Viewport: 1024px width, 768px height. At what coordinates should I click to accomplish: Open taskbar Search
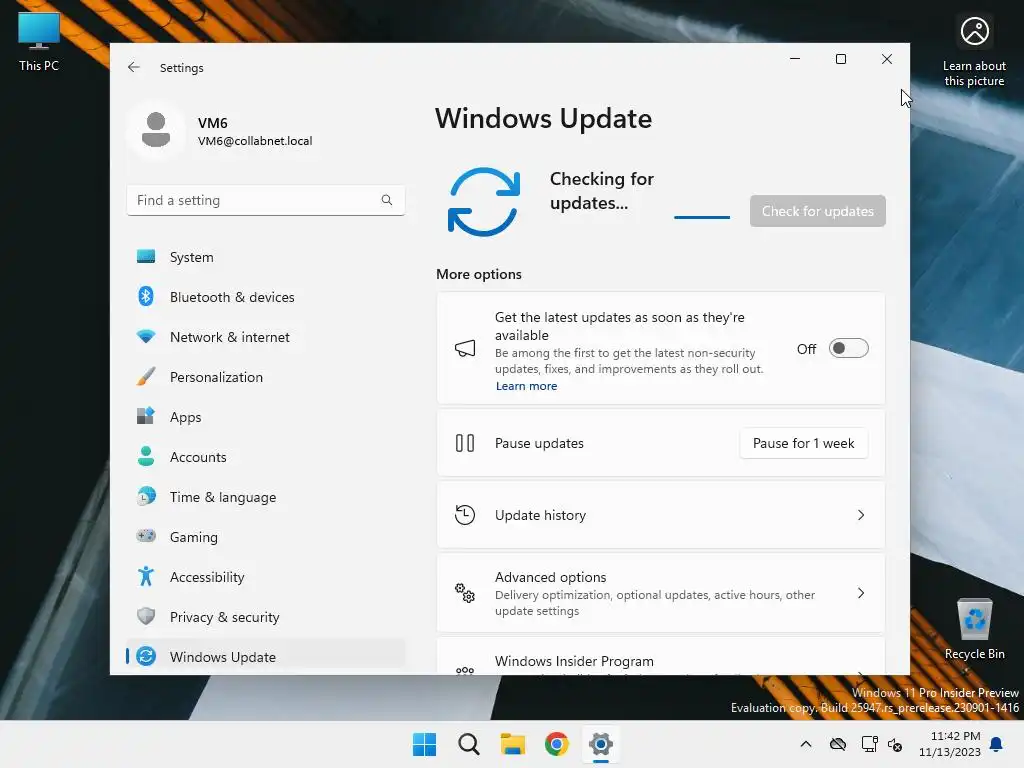coord(468,744)
